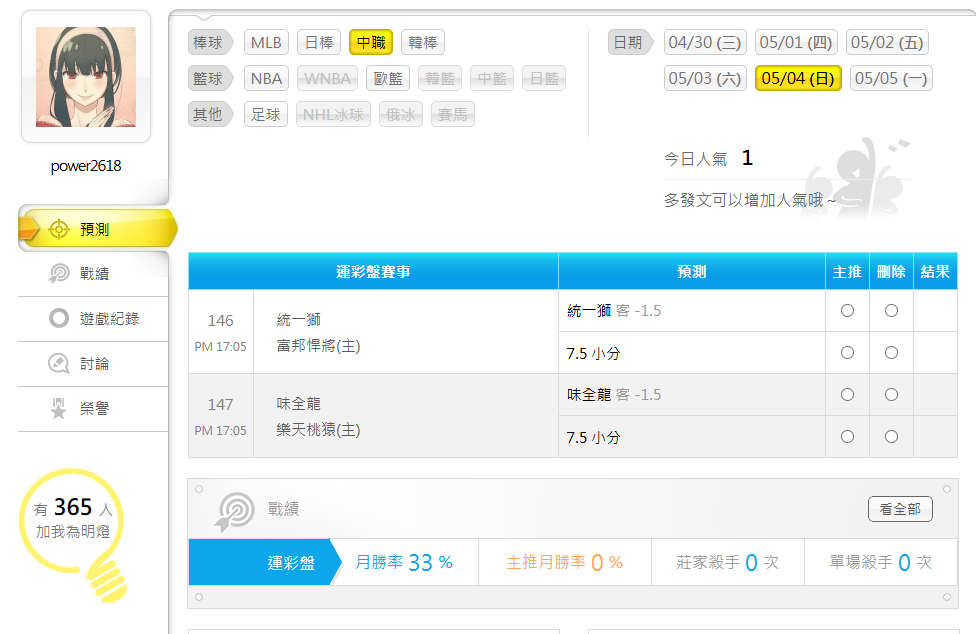Click the target icon beside 預測
The image size is (976, 634).
tap(59, 230)
